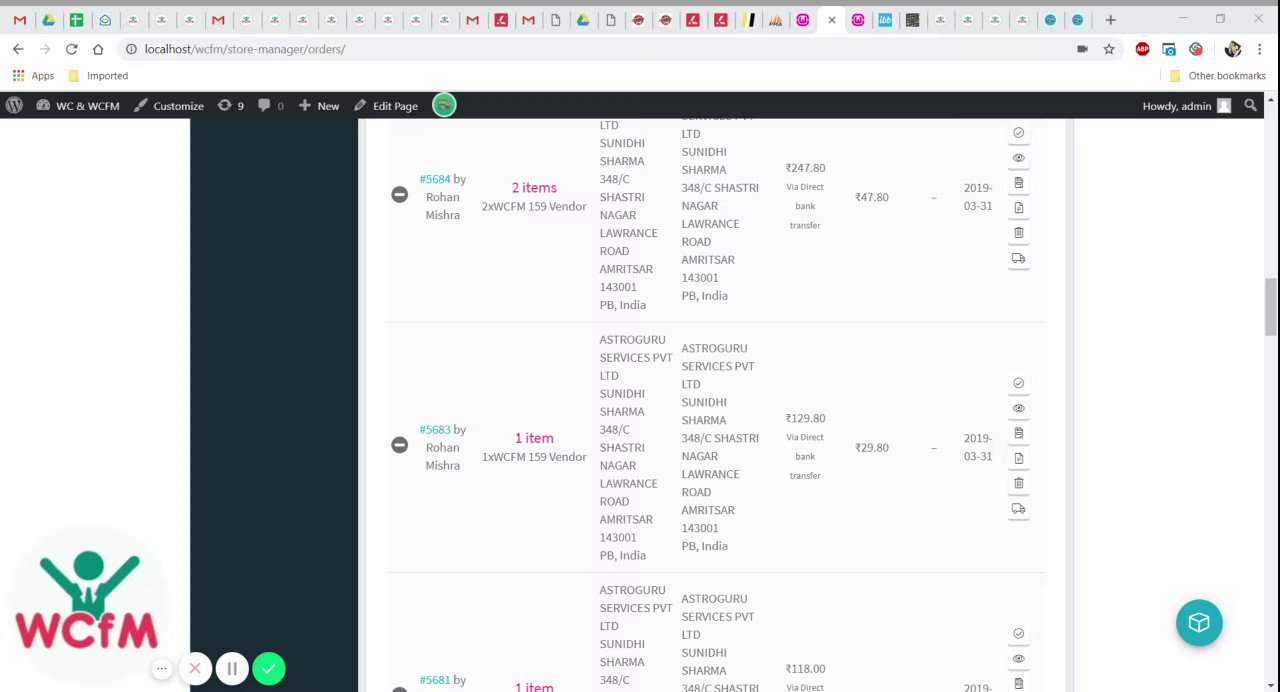Click the '2xWCFM 159 Vendor' text

point(534,206)
